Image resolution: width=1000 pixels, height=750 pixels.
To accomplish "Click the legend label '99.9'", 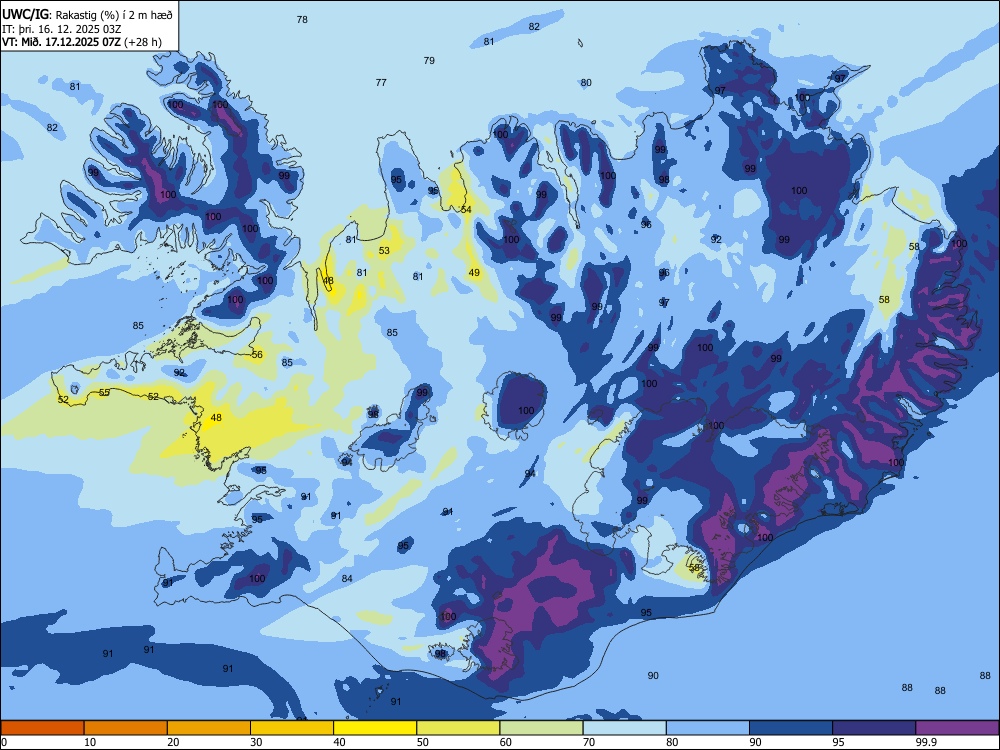I will (926, 742).
